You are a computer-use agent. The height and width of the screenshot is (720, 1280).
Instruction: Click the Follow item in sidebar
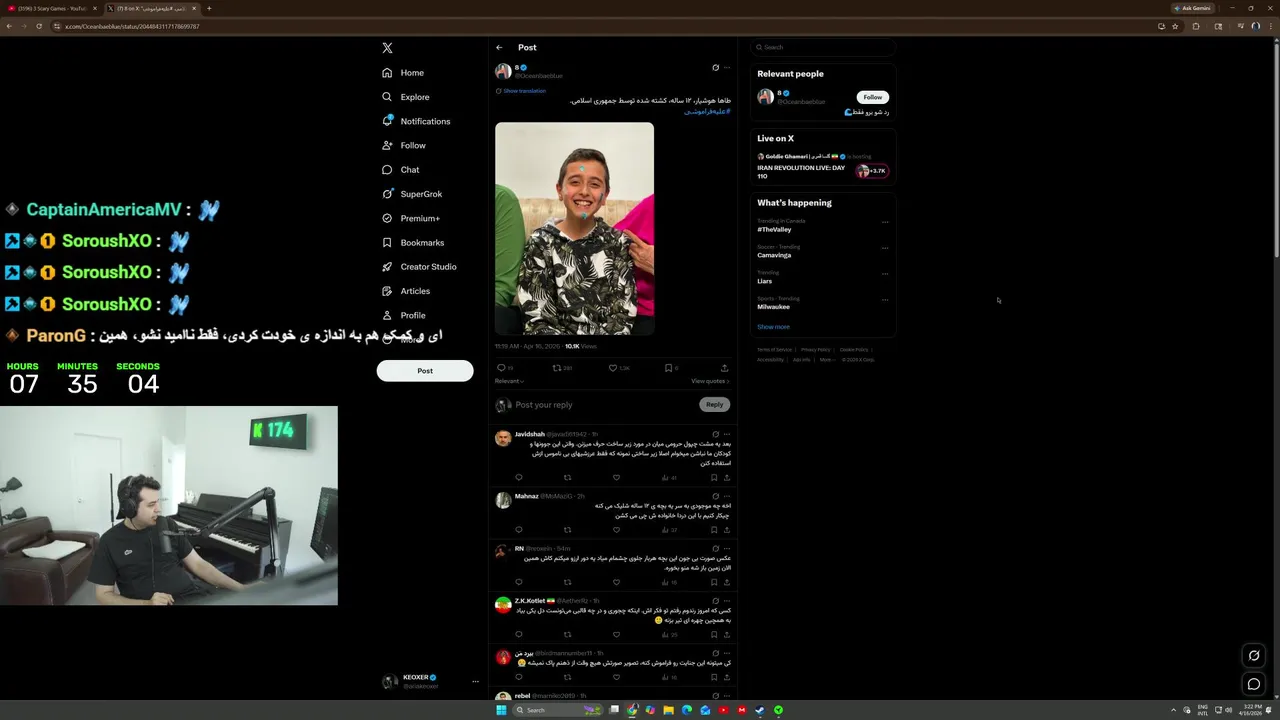tap(404, 146)
